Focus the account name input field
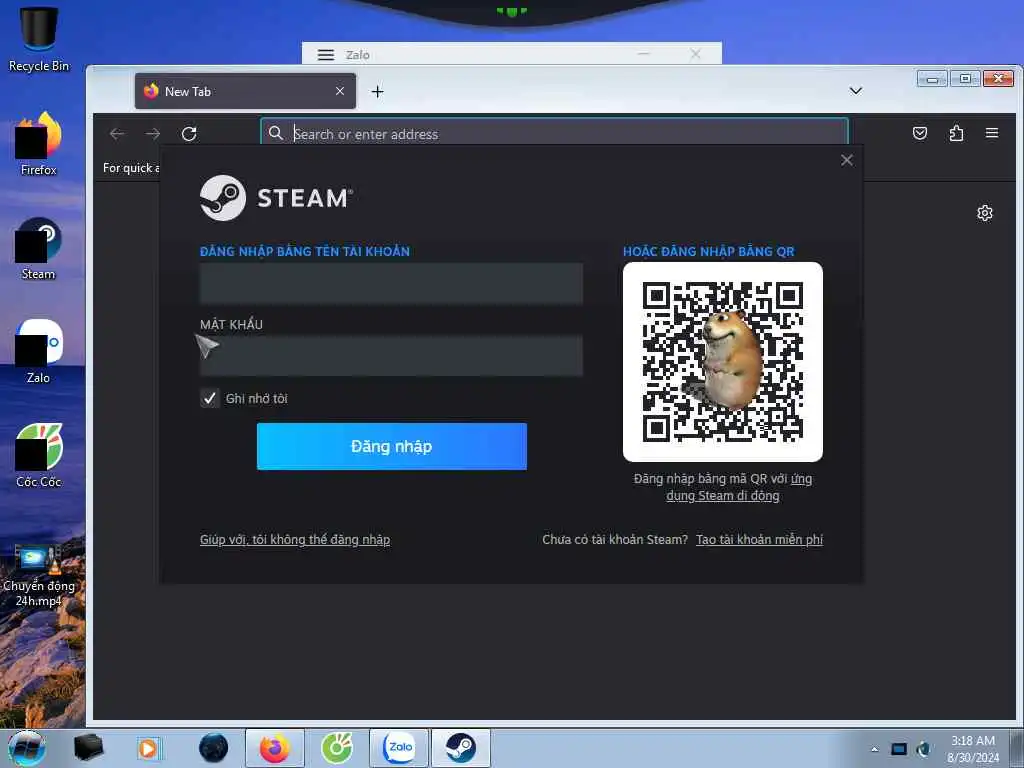This screenshot has height=768, width=1024. click(x=391, y=283)
